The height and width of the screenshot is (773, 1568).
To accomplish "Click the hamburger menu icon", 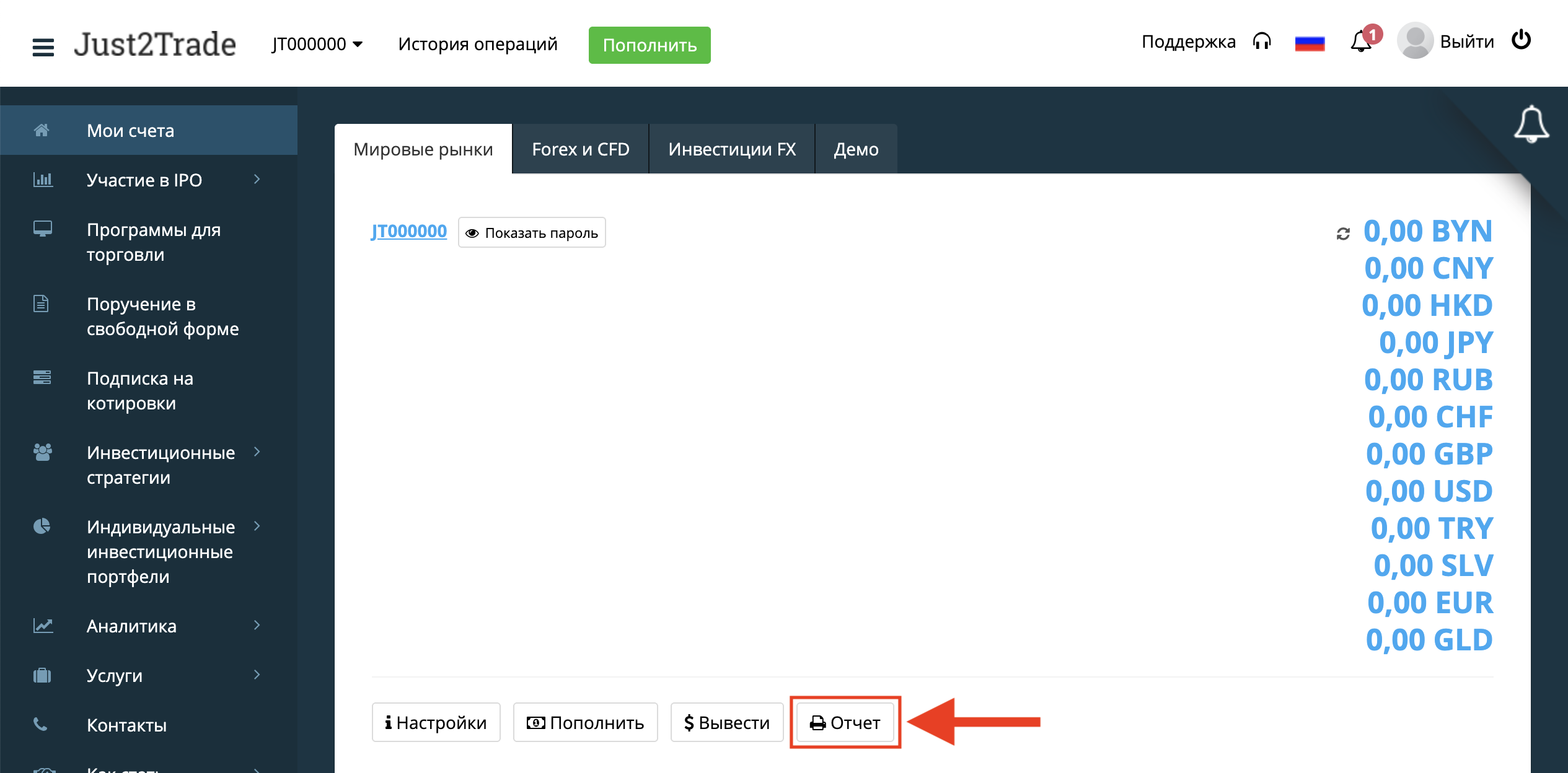I will pos(43,46).
